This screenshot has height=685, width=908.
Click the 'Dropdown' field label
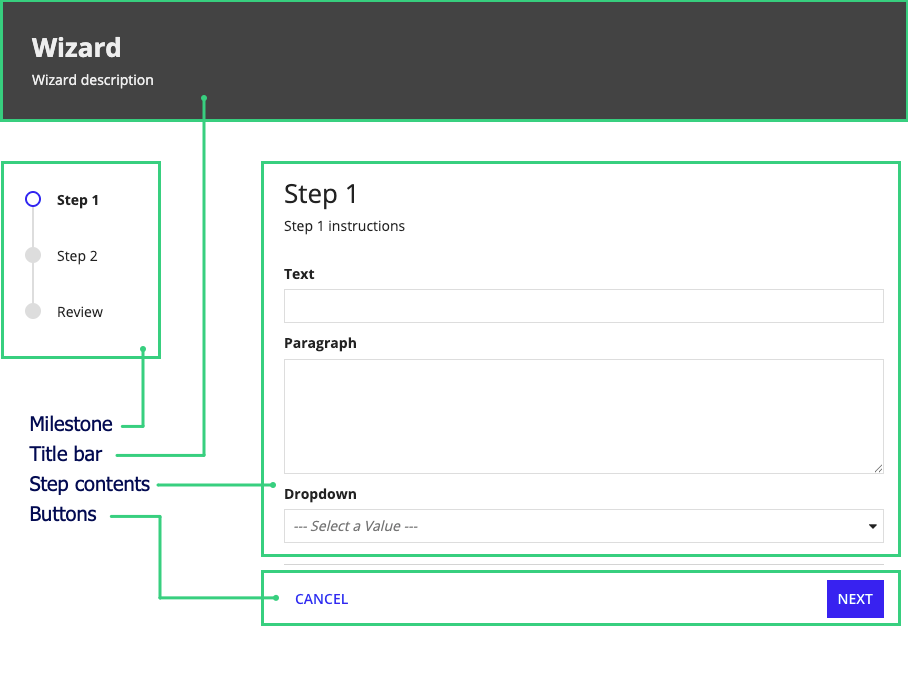[320, 494]
